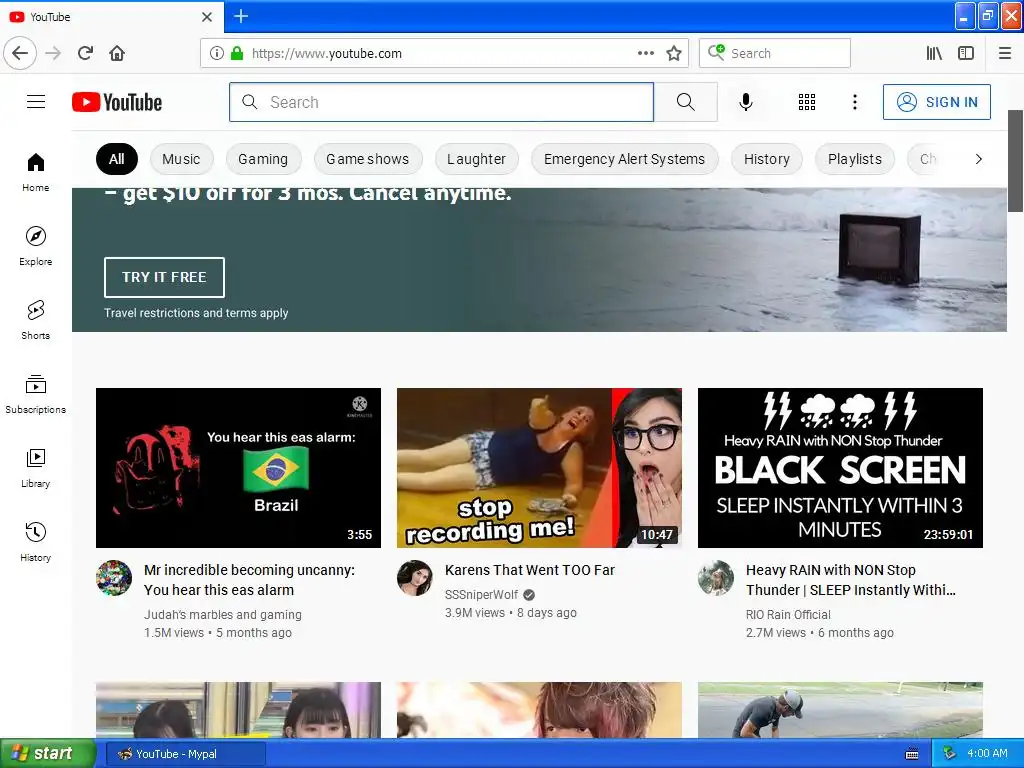Reload the page with the refresh icon

85,53
